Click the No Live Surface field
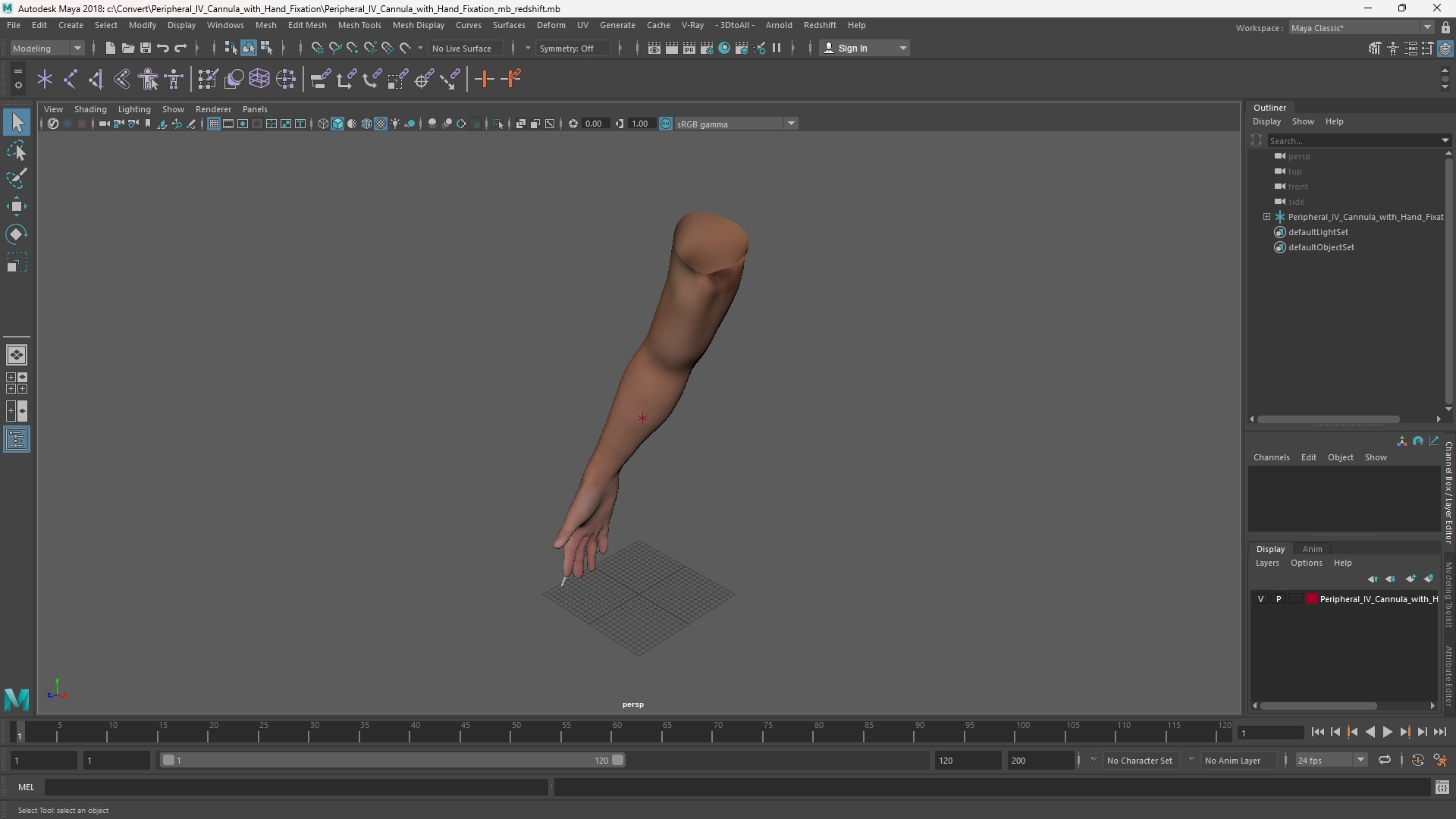The height and width of the screenshot is (819, 1456). 465,48
